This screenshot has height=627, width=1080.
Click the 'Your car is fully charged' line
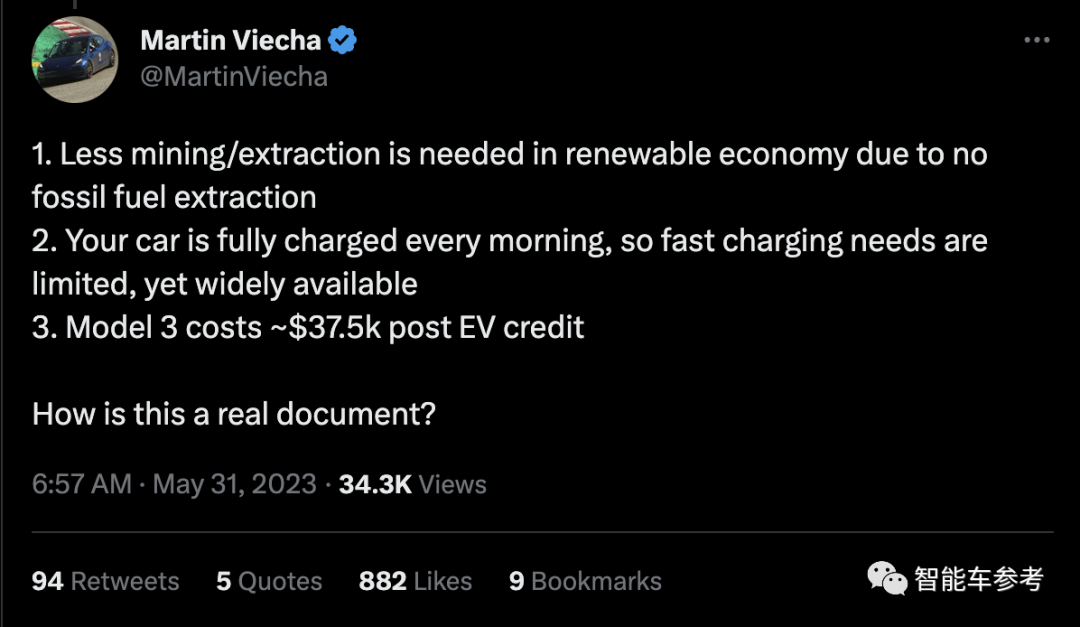pos(508,241)
